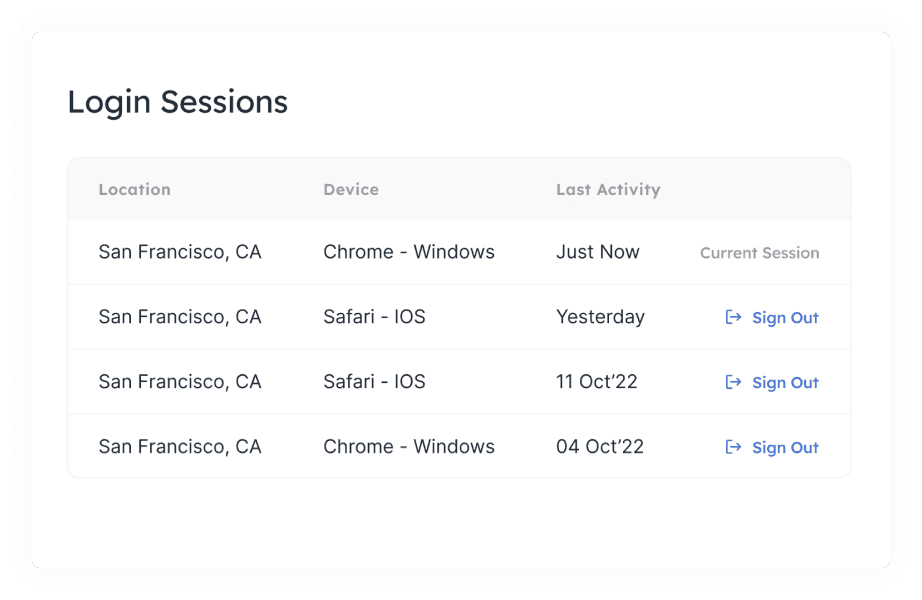Sign out of the 04 Oct'22 Chrome session

[x=785, y=447]
